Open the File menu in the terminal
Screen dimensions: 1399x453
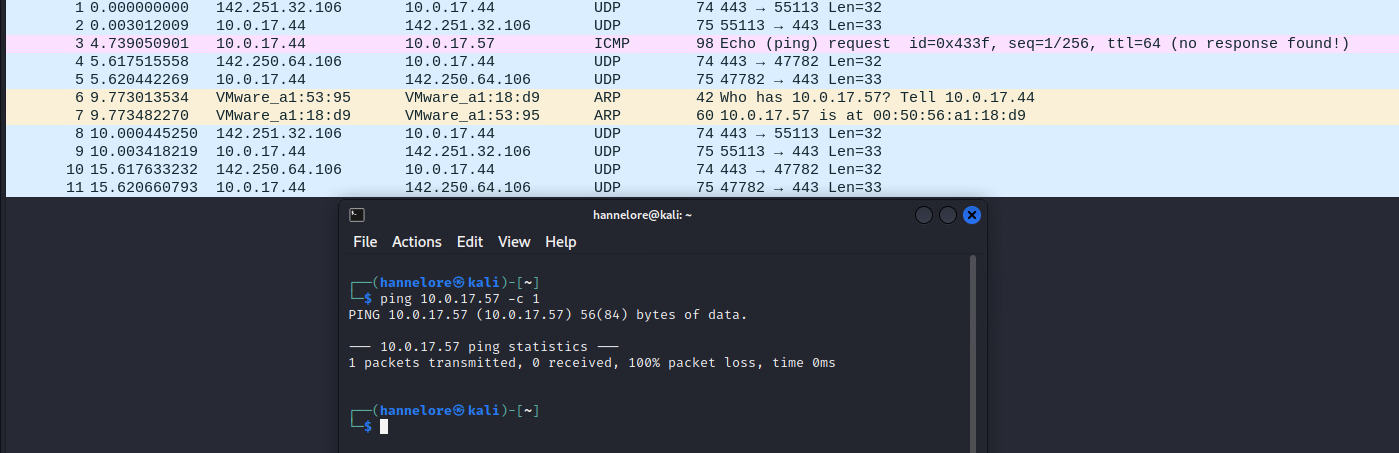(365, 242)
